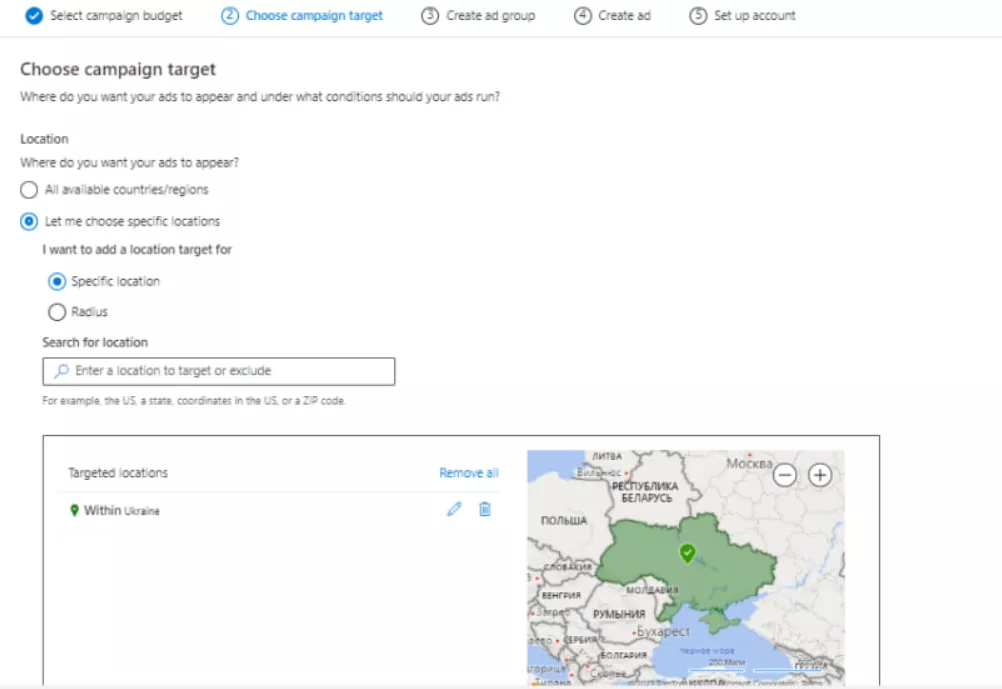Select the Specific location radio button
Screen dimensions: 1002x689
(57, 281)
